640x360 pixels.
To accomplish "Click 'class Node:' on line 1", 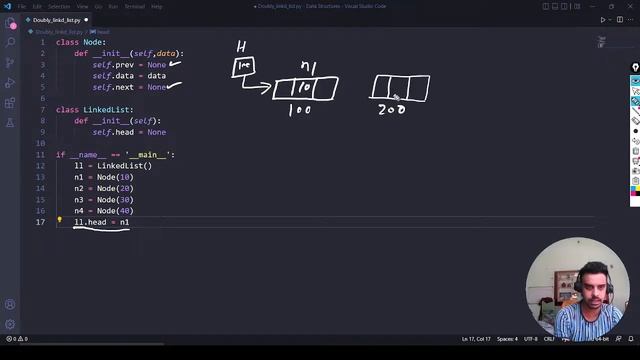I will [x=81, y=42].
